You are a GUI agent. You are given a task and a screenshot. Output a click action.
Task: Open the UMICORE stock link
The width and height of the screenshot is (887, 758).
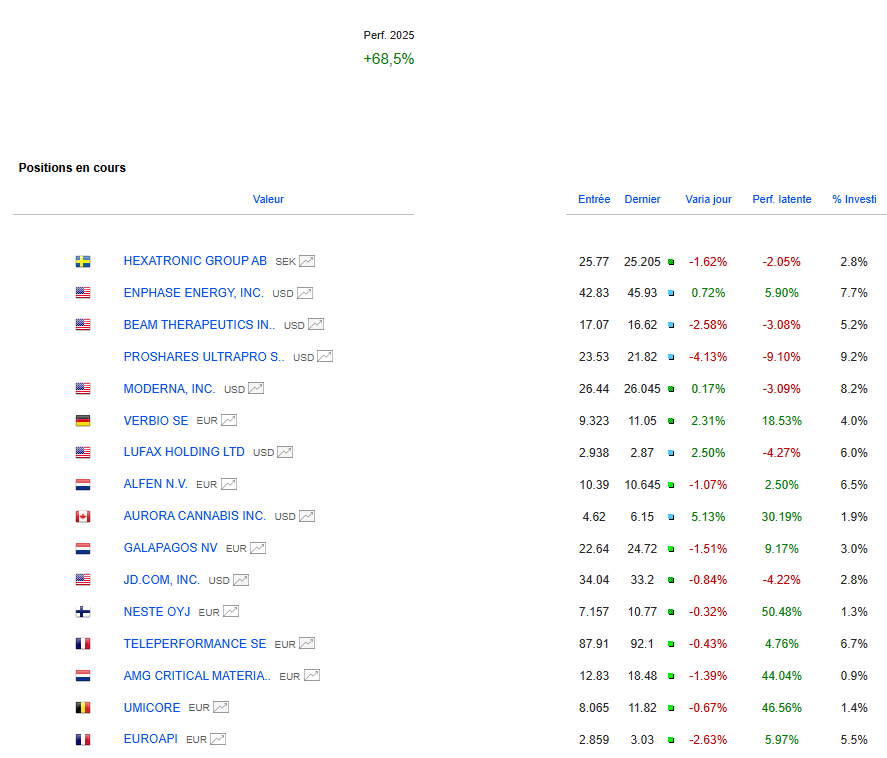(x=152, y=708)
